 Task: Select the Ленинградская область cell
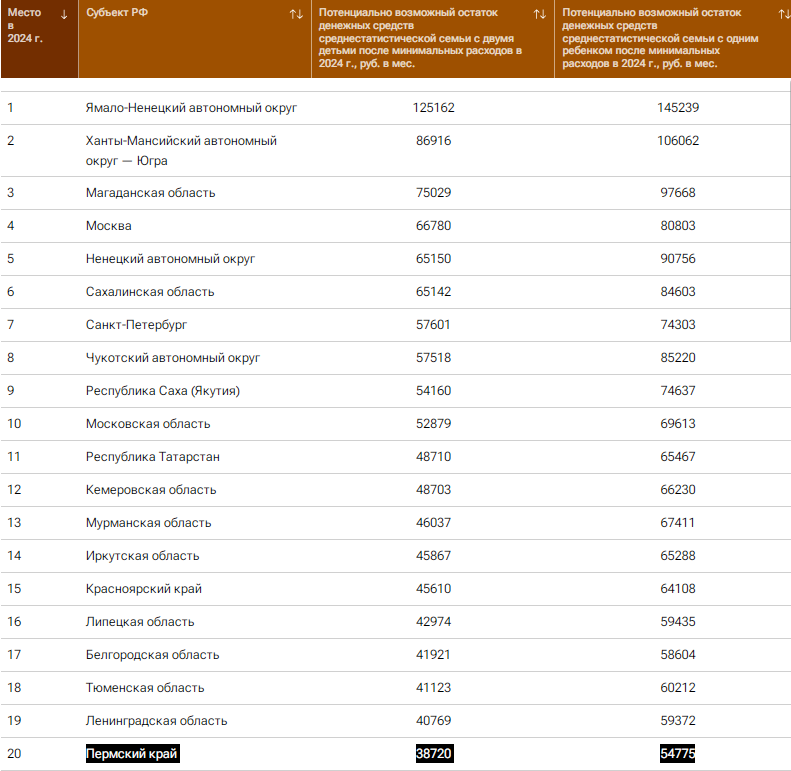(x=157, y=721)
